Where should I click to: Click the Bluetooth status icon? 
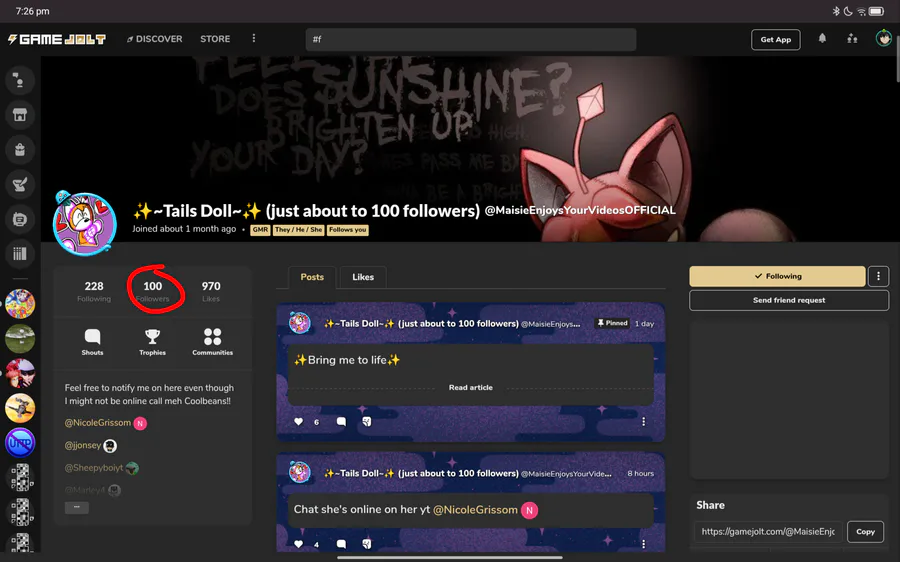coord(836,11)
